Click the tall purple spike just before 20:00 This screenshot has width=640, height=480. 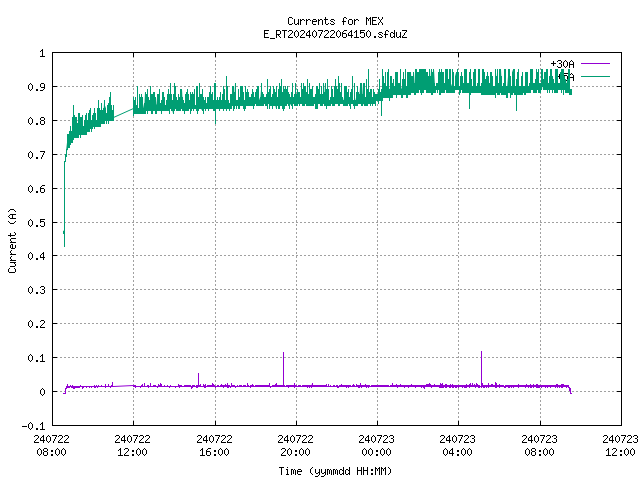pos(283,368)
